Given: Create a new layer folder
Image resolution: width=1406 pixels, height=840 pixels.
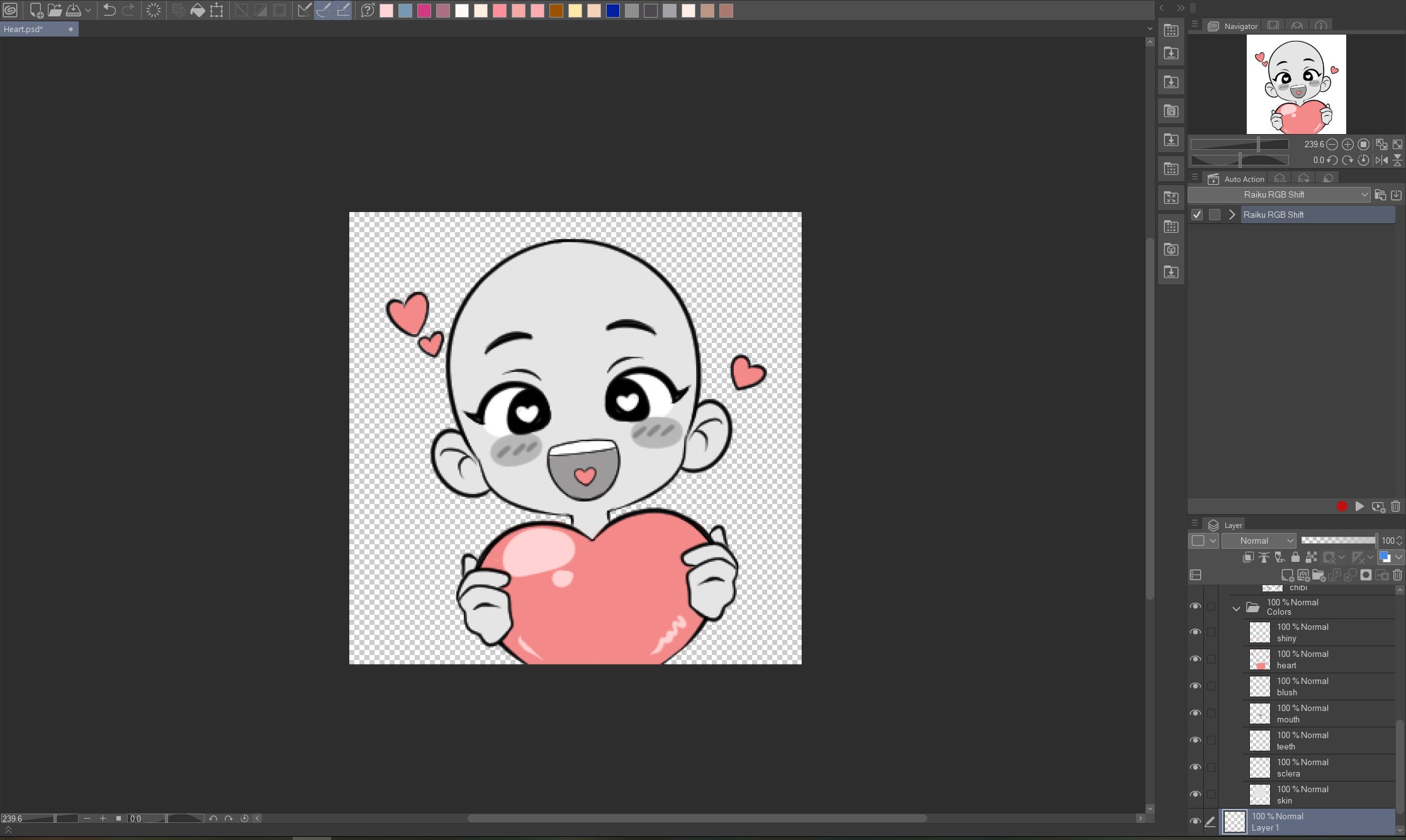Looking at the screenshot, I should [x=1320, y=575].
